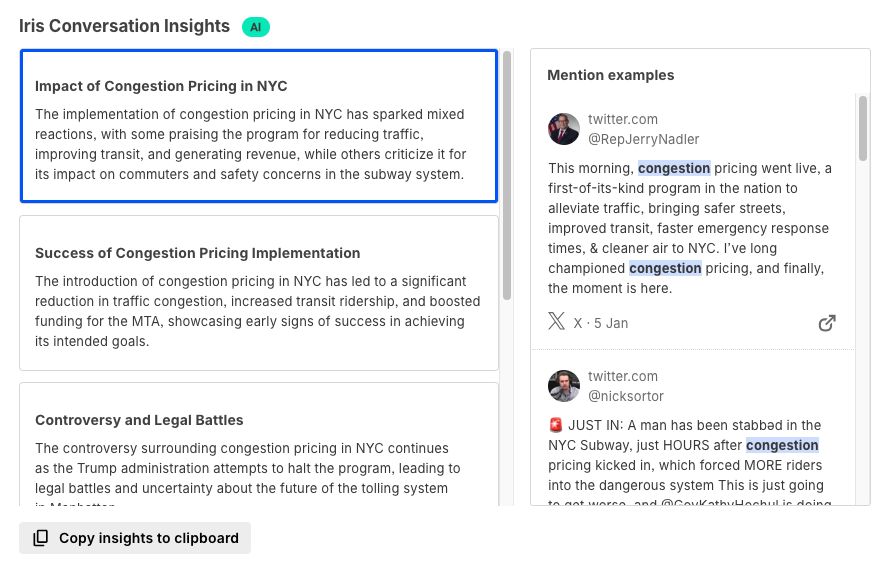875x565 pixels.
Task: Click nicksortor's profile avatar
Action: coord(564,386)
